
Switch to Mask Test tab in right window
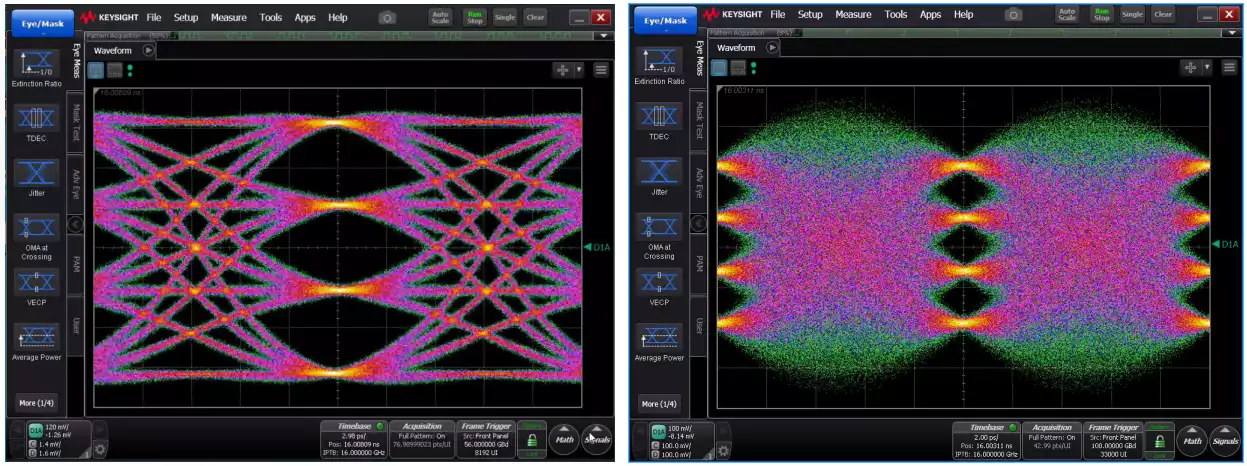701,119
